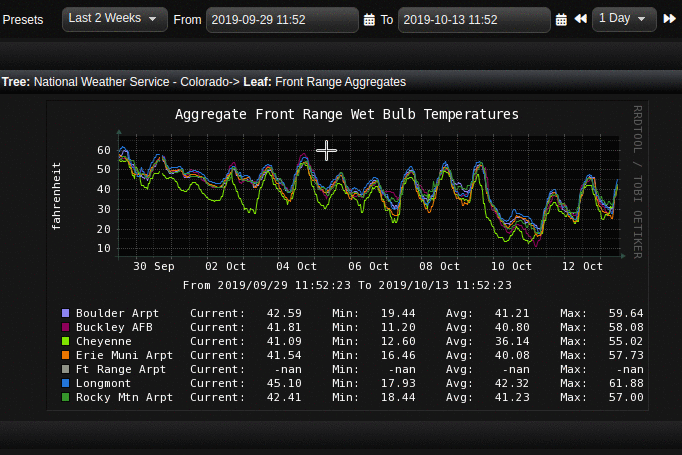682x455 pixels.
Task: Click the 12 Oct x-axis label
Action: click(582, 266)
